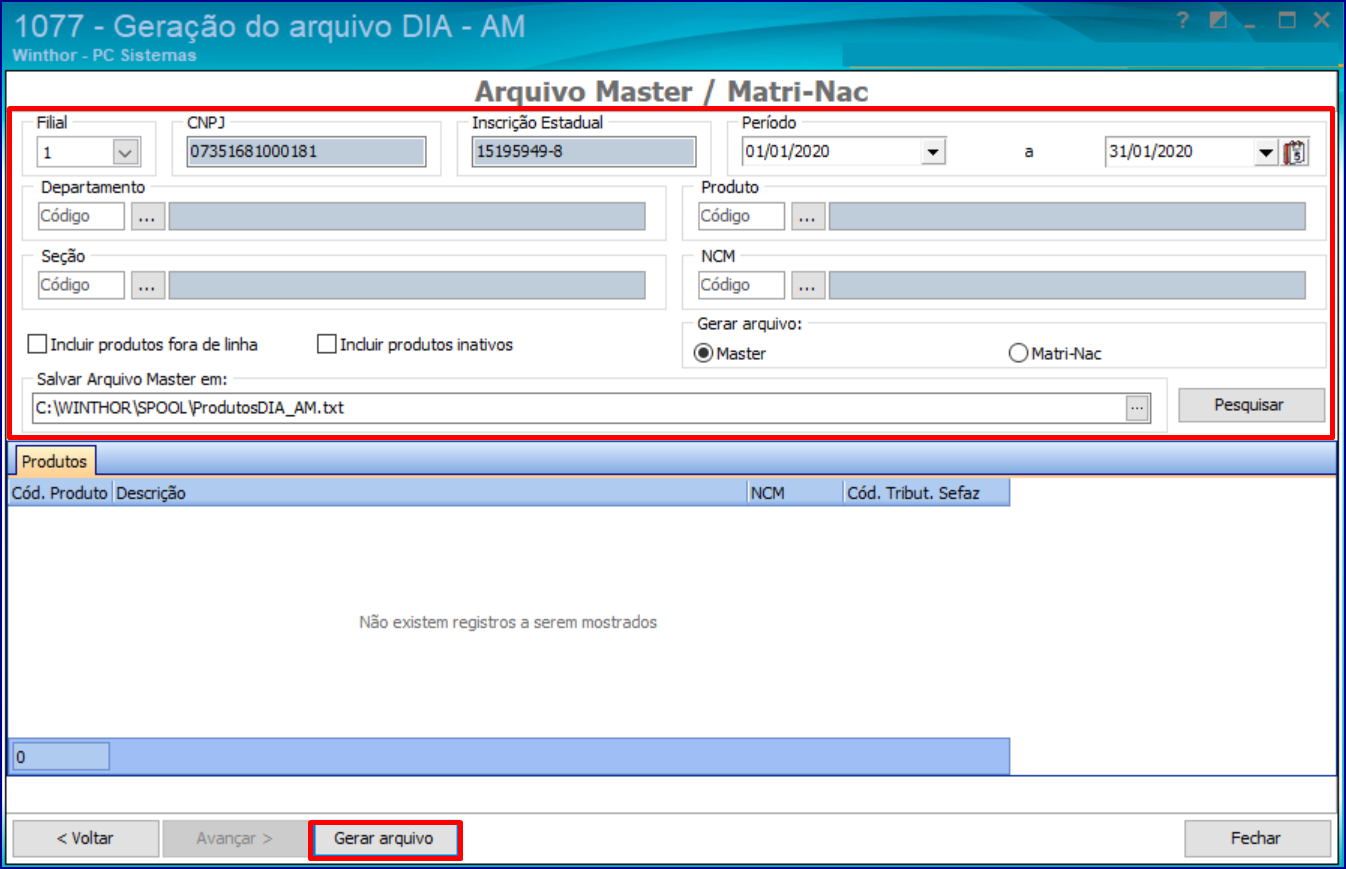Click the Seção Código input field
Image resolution: width=1346 pixels, height=869 pixels.
click(81, 285)
